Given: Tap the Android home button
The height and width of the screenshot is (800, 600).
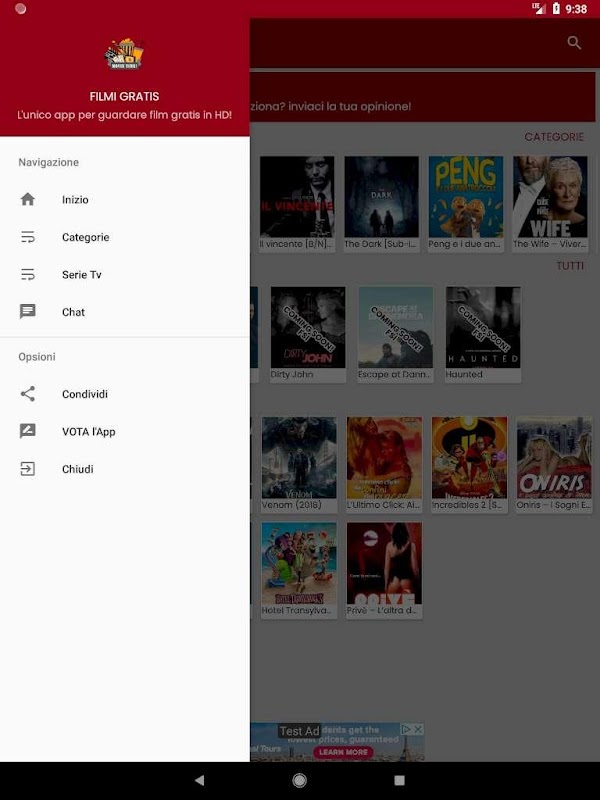Looking at the screenshot, I should [299, 780].
